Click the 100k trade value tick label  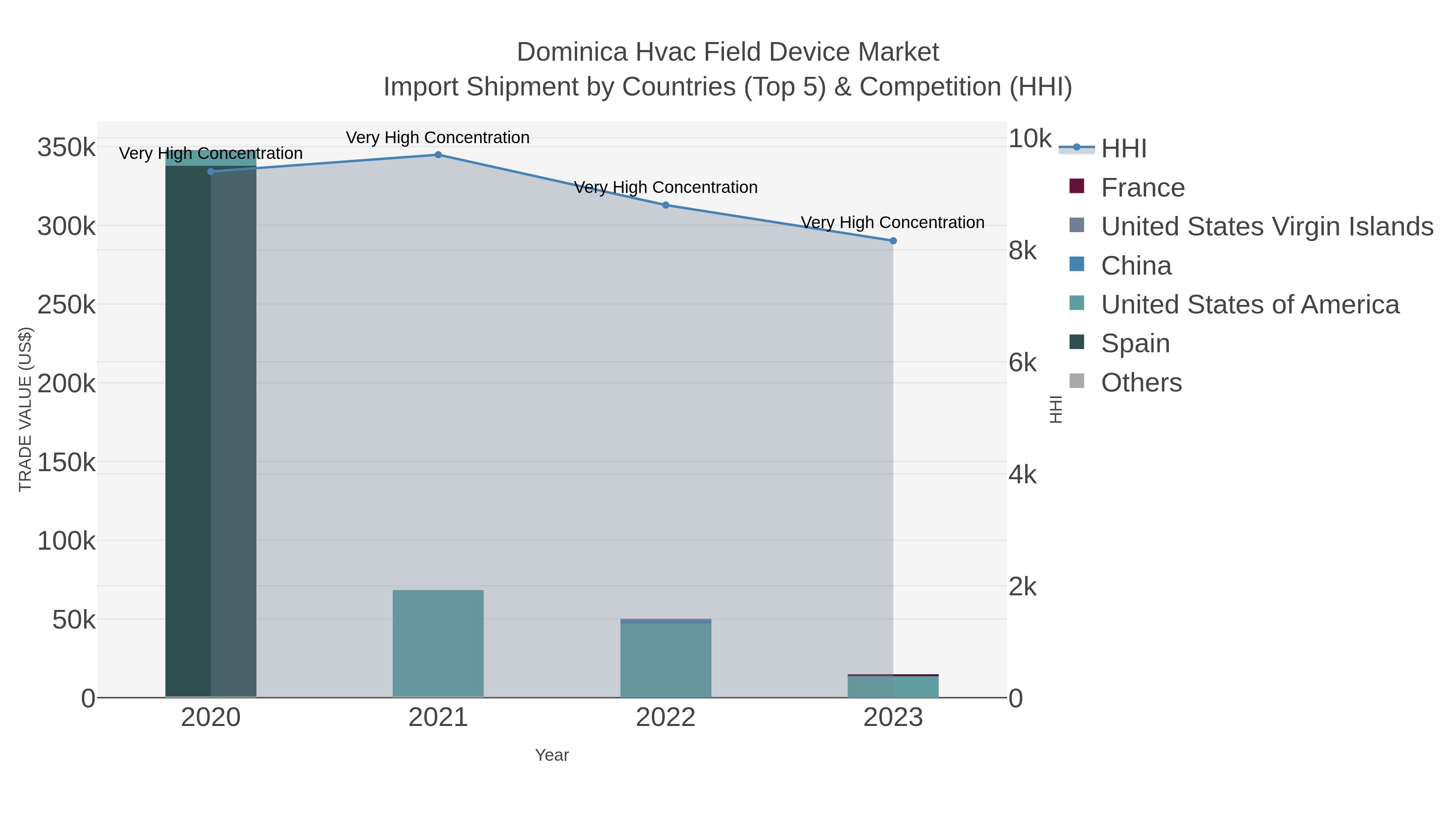pos(67,541)
